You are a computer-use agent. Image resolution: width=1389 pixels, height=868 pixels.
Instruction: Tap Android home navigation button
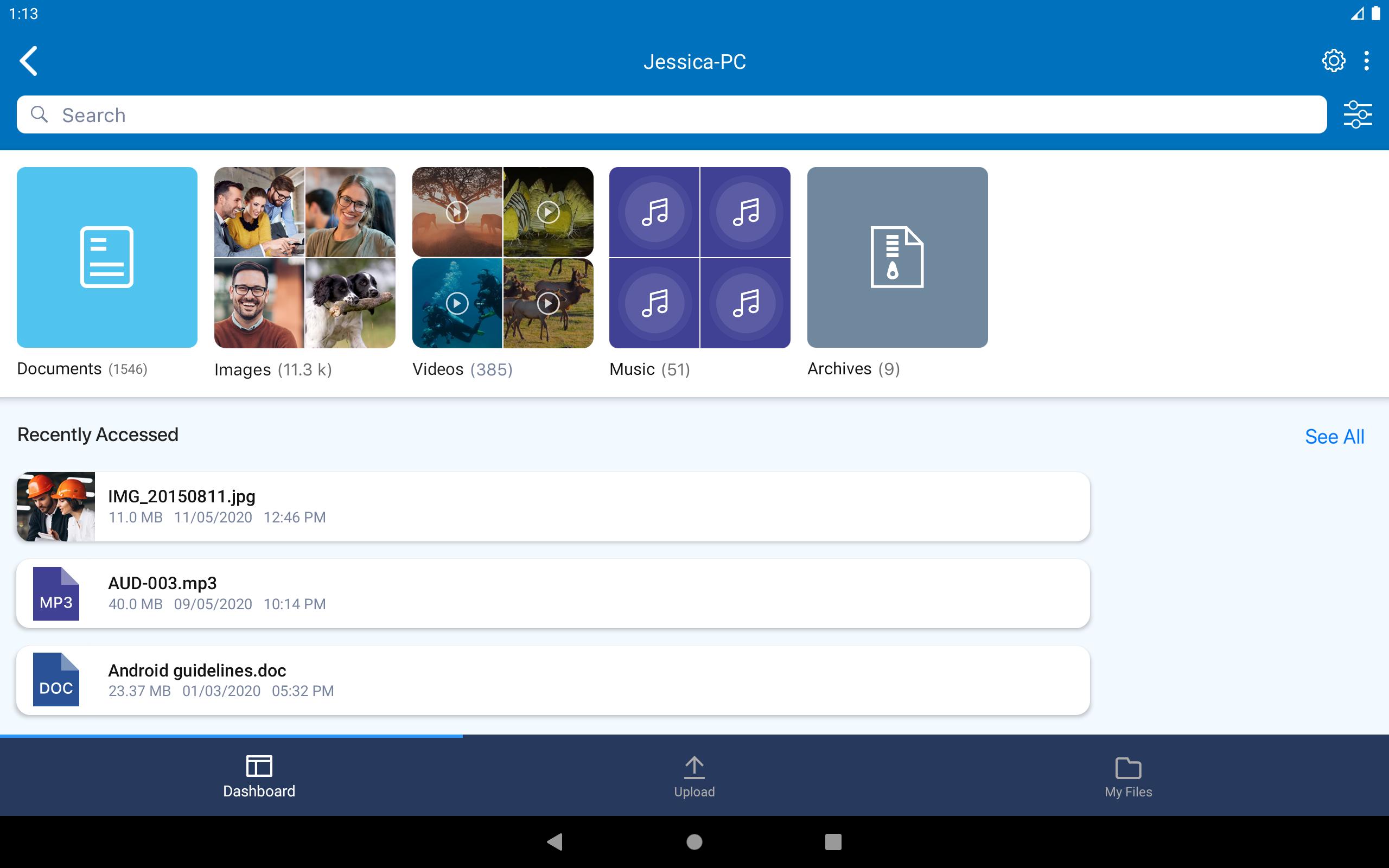(x=694, y=841)
